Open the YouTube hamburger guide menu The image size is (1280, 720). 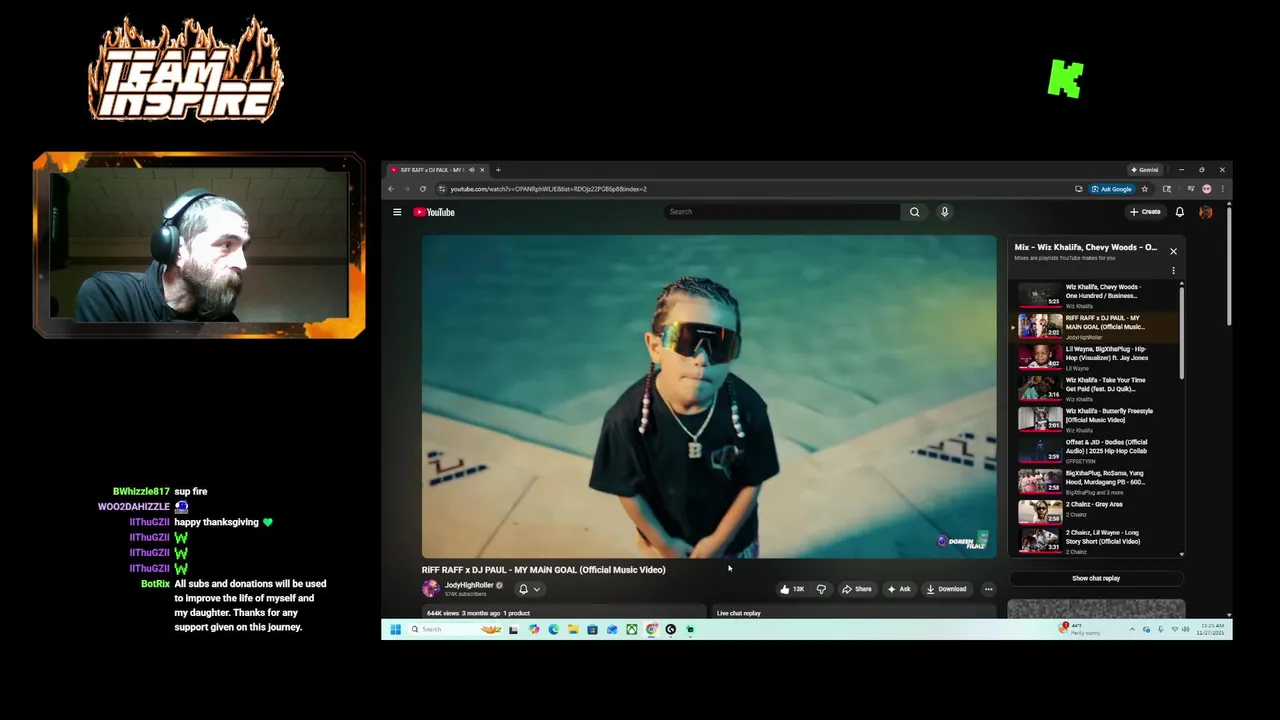(x=397, y=212)
